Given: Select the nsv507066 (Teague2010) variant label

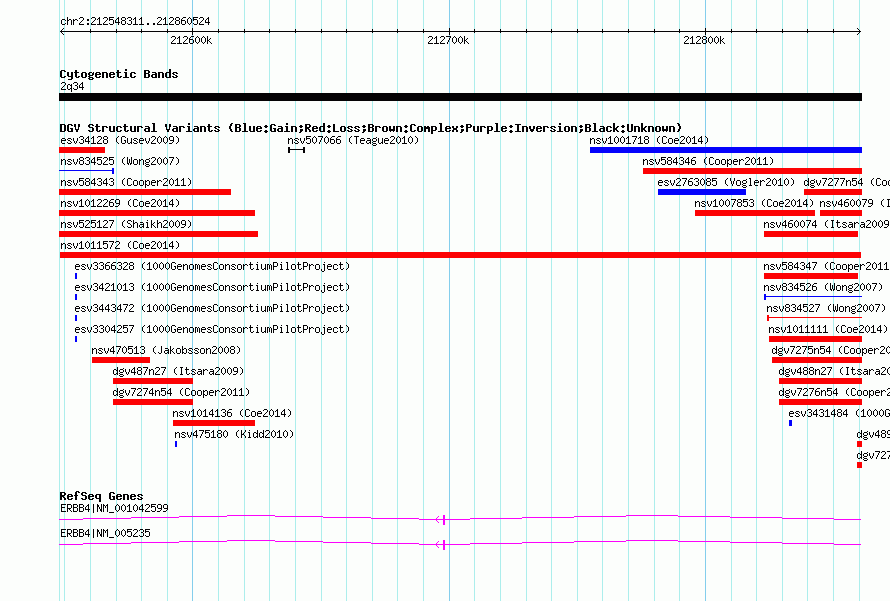Looking at the screenshot, I should [353, 140].
